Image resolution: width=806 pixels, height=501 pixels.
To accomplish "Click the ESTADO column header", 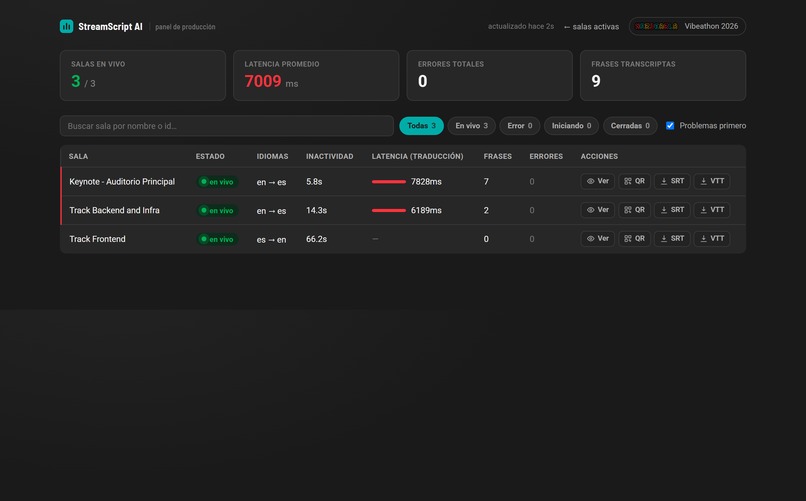I will tap(210, 156).
